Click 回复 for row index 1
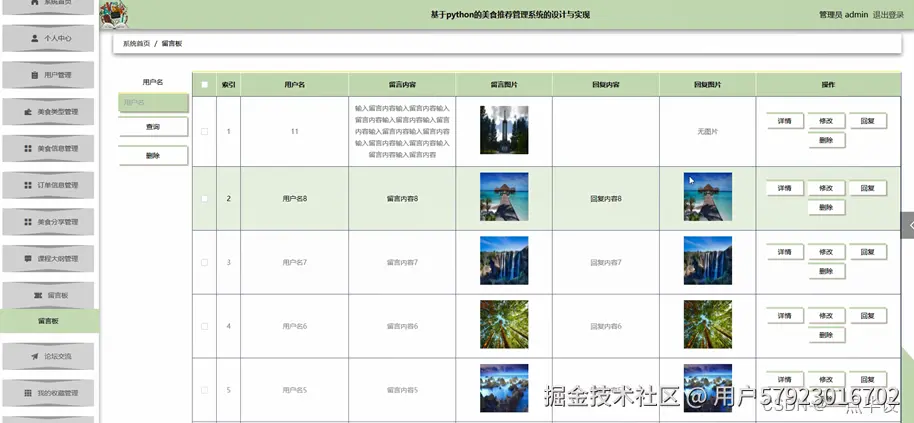Image resolution: width=914 pixels, height=423 pixels. coord(867,121)
